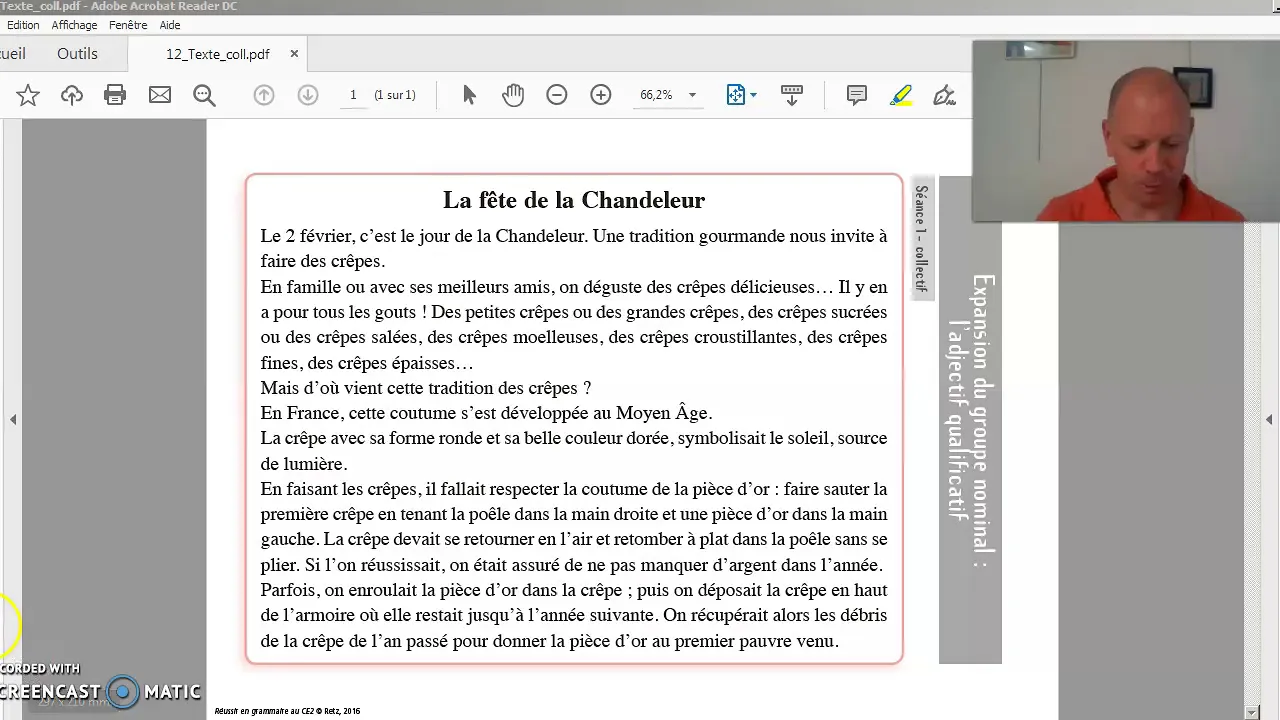Click the upload to cloud icon
Image resolution: width=1280 pixels, height=720 pixels.
click(72, 95)
